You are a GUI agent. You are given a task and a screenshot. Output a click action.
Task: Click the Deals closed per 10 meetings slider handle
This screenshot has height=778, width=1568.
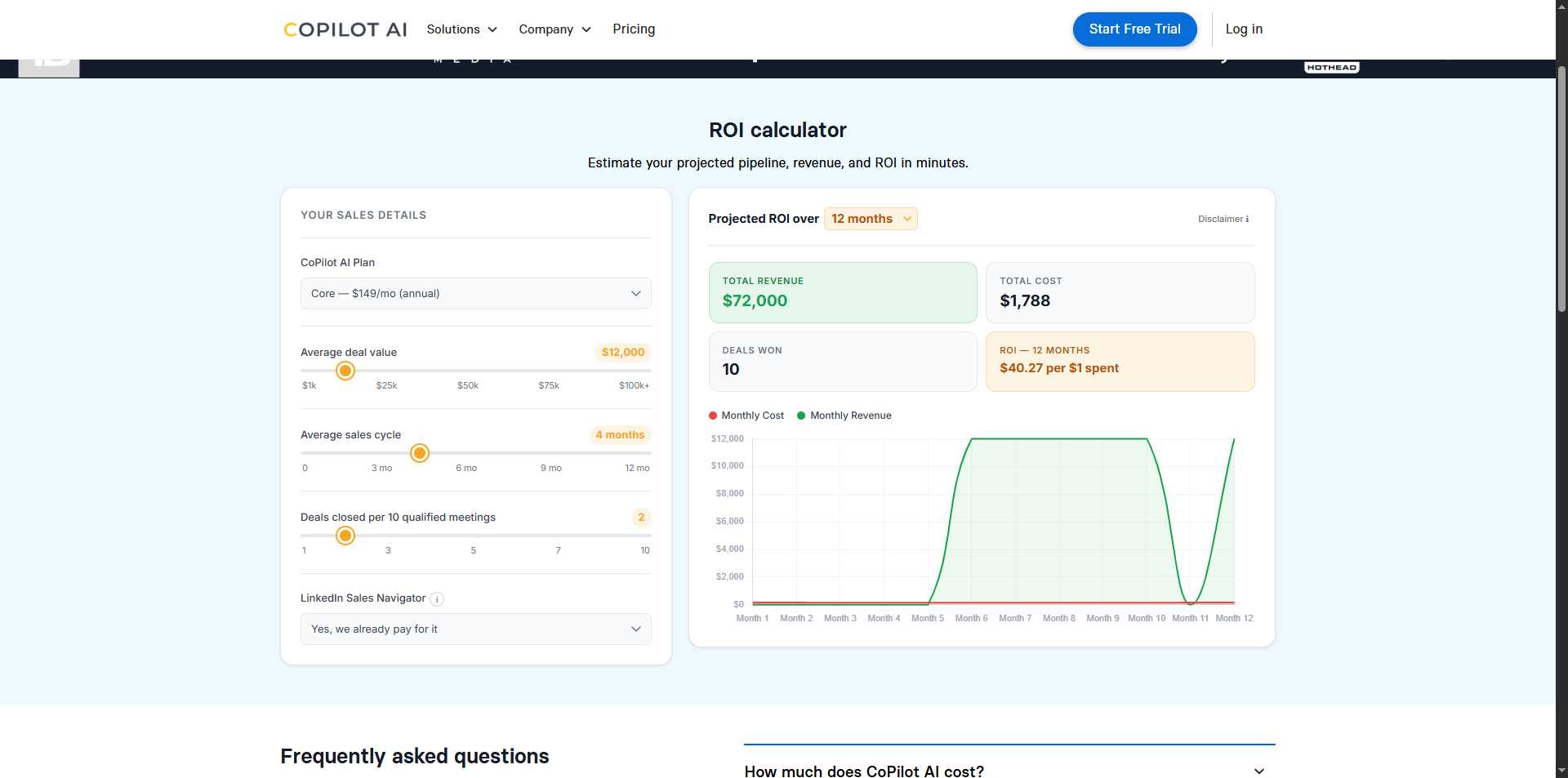click(x=345, y=536)
